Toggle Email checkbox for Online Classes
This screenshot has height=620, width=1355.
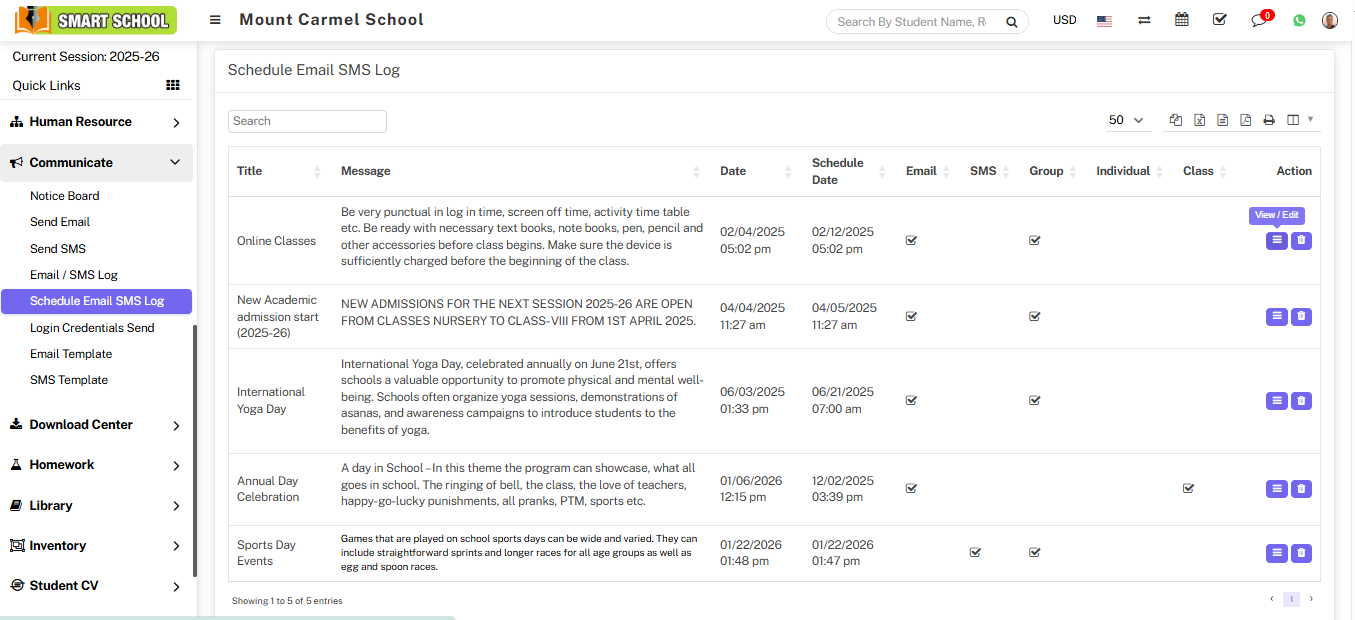[x=911, y=240]
